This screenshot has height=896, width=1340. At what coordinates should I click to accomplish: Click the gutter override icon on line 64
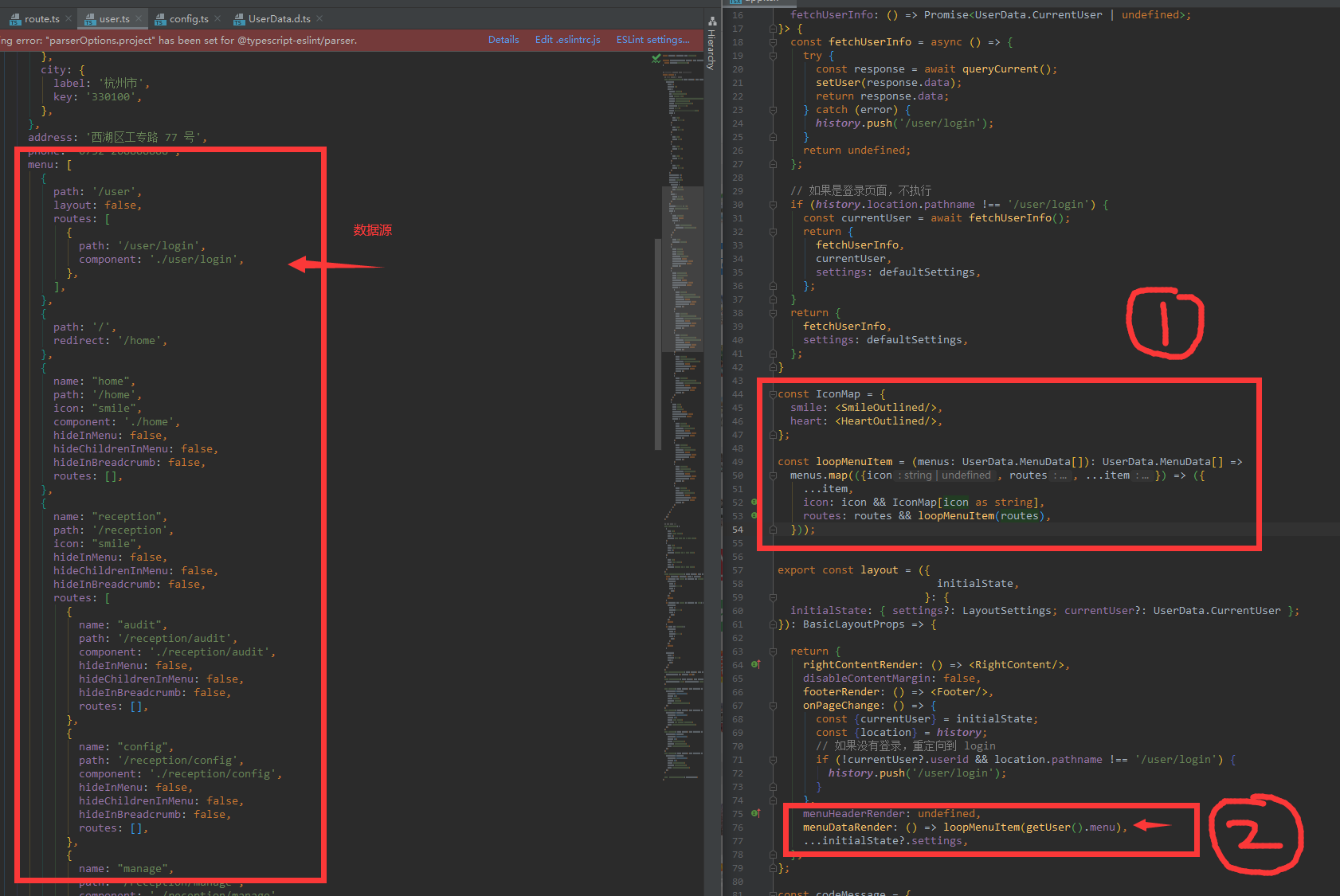tap(755, 665)
